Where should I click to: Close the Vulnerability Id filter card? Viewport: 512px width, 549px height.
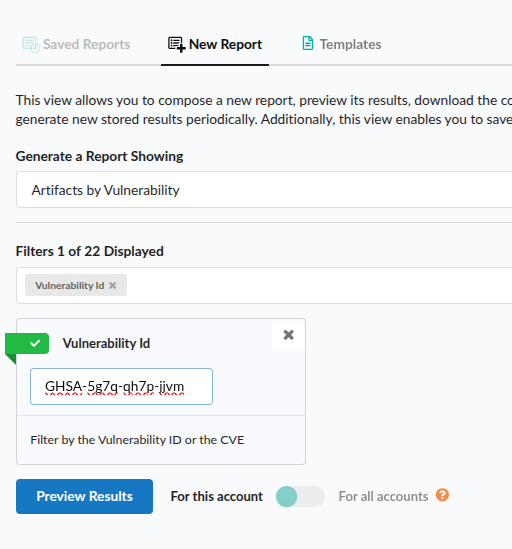point(289,335)
